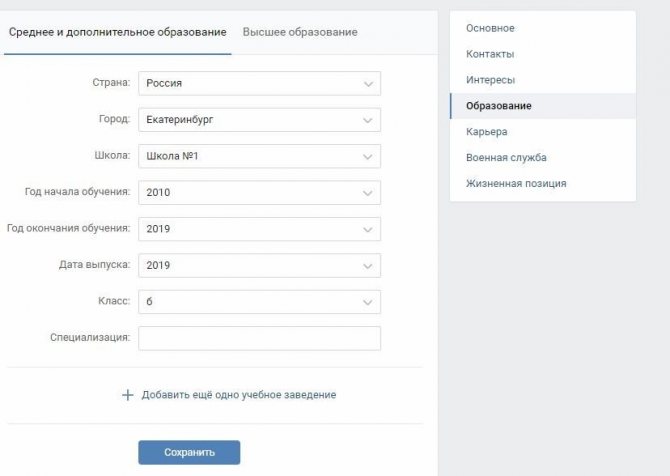The height and width of the screenshot is (476, 670).
Task: Open the Год начала обучения dropdown
Action: pyautogui.click(x=259, y=192)
